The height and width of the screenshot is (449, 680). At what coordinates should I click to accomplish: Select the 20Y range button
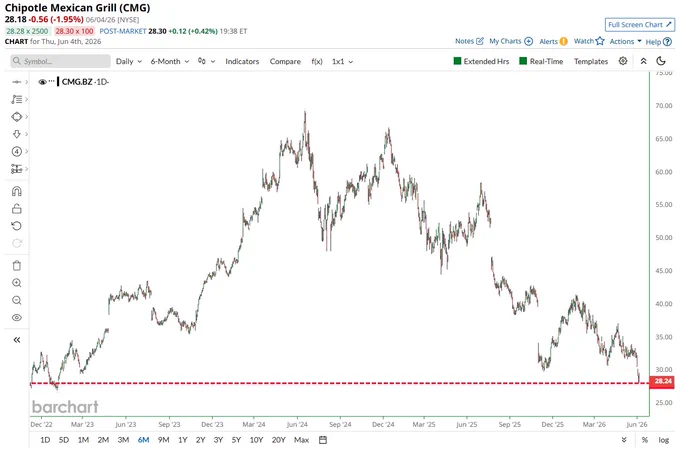[x=278, y=440]
